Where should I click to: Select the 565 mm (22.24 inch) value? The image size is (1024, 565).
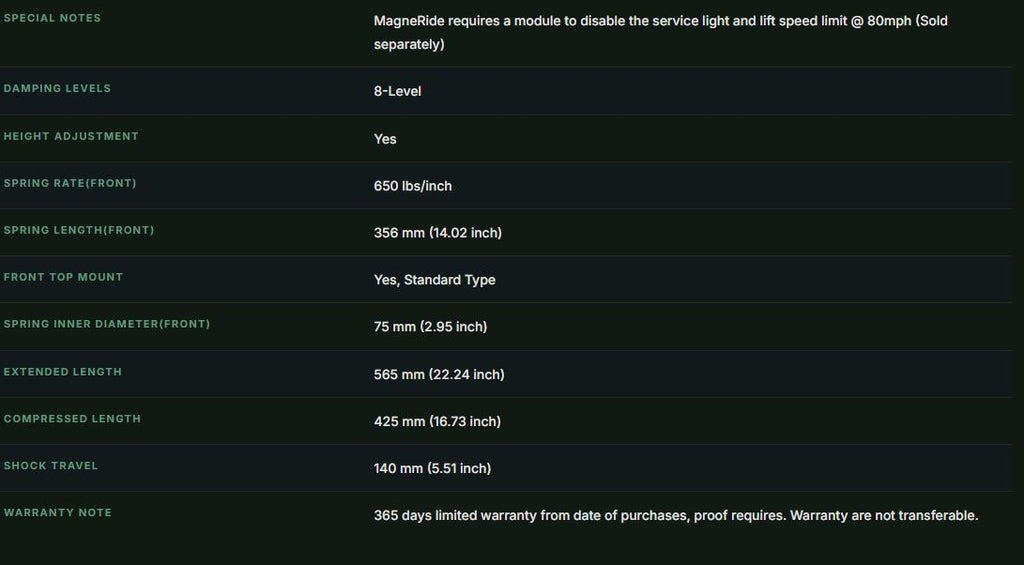pos(439,375)
